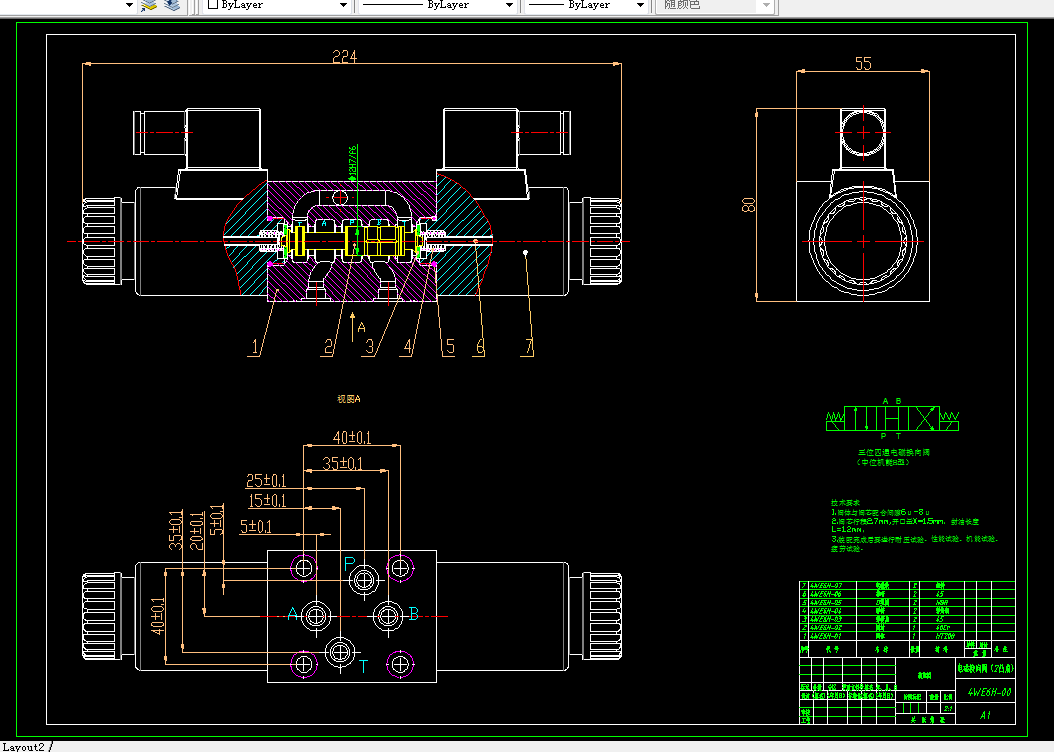Expand the ByLayer linetype dropdown
The width and height of the screenshot is (1054, 752).
pyautogui.click(x=437, y=5)
